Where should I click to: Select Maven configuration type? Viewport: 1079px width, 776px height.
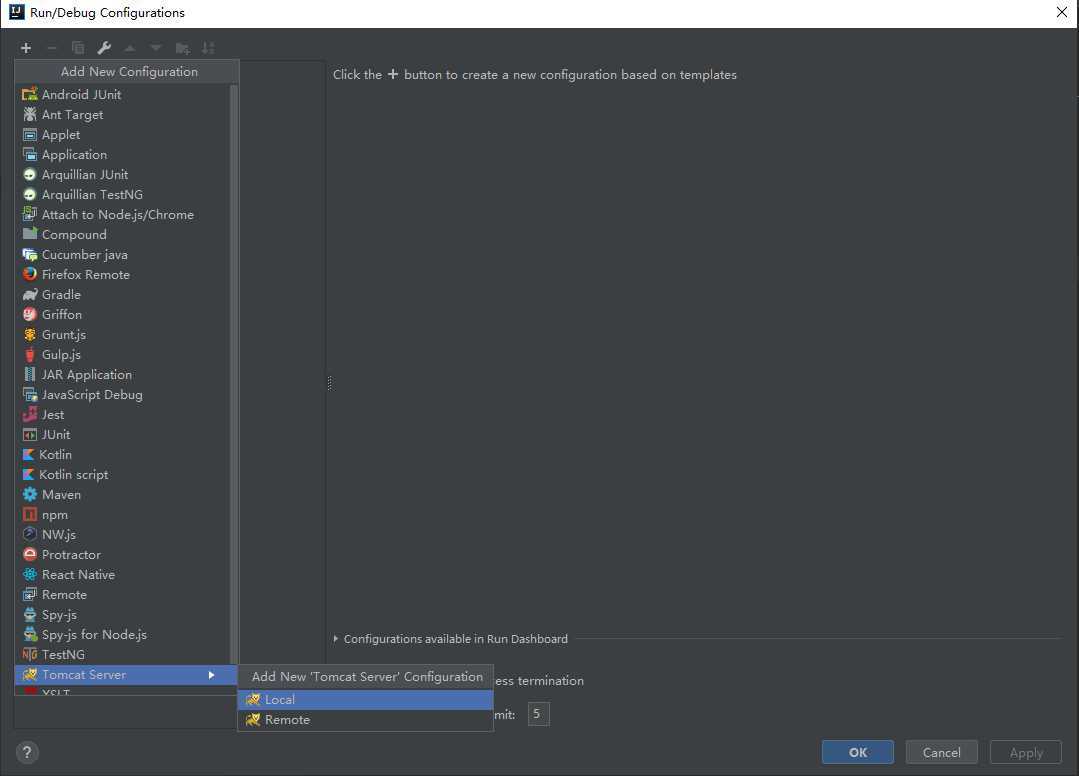tap(122, 494)
